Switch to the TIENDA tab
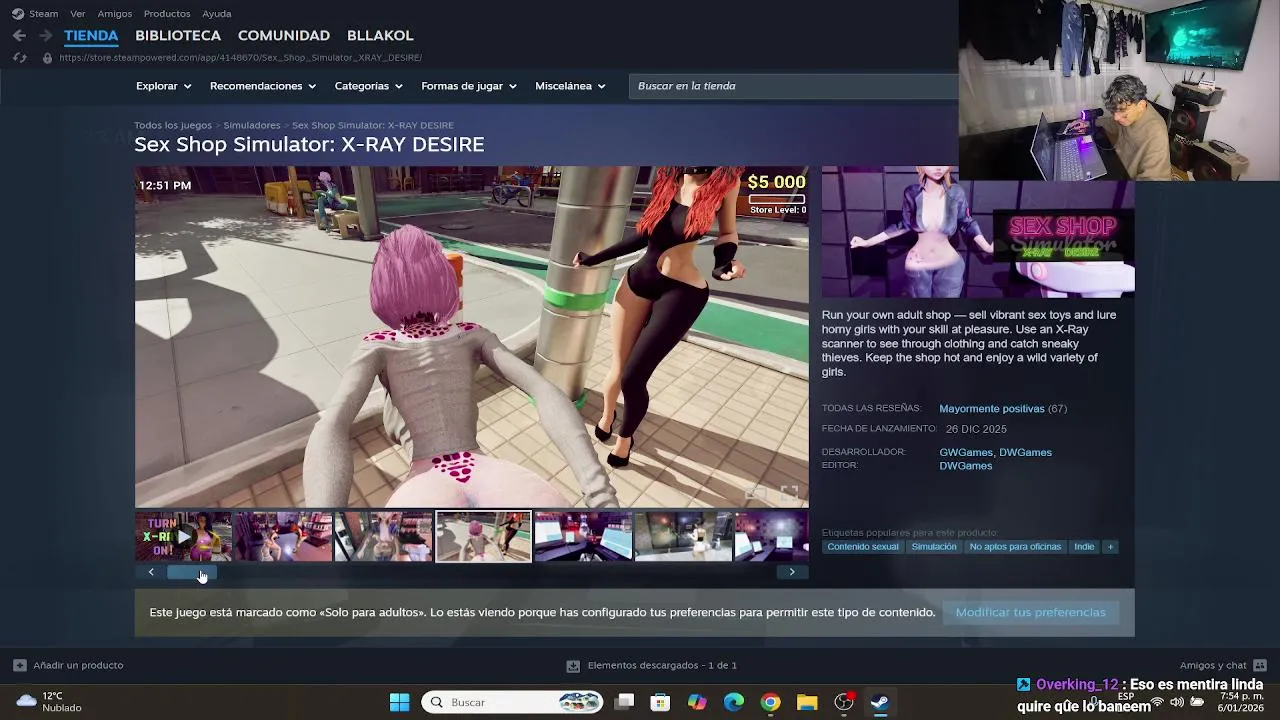Image resolution: width=1280 pixels, height=720 pixels. coord(91,35)
